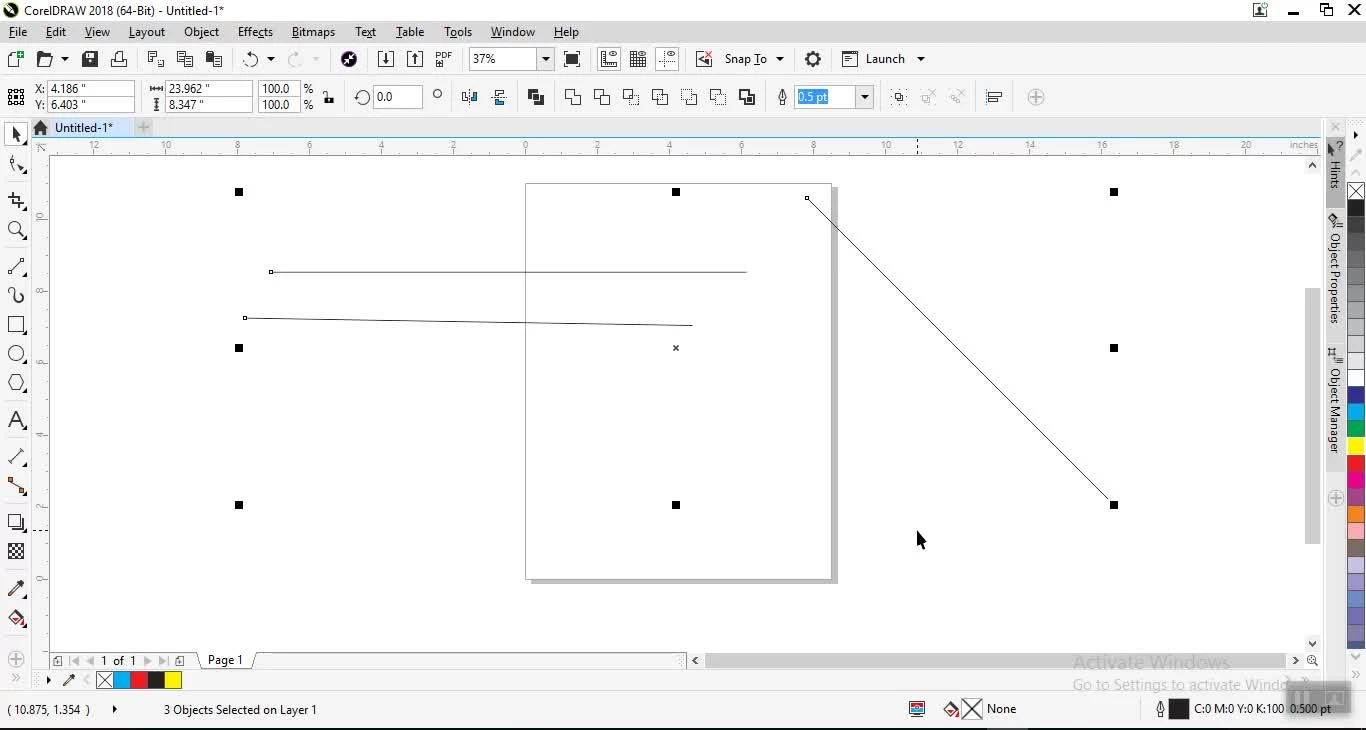Toggle Show Rulers button
Image resolution: width=1366 pixels, height=730 pixels.
click(609, 59)
